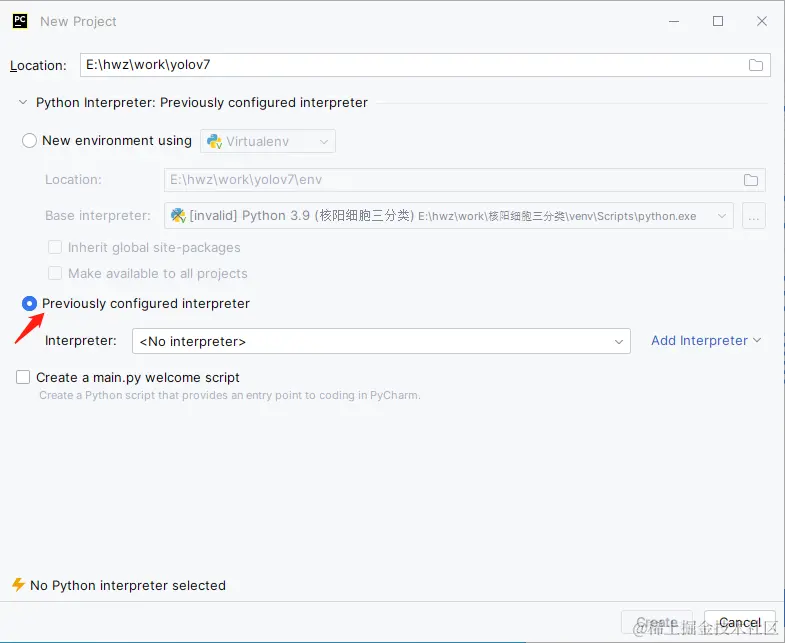Browse folder icon in environment Location field

click(750, 180)
